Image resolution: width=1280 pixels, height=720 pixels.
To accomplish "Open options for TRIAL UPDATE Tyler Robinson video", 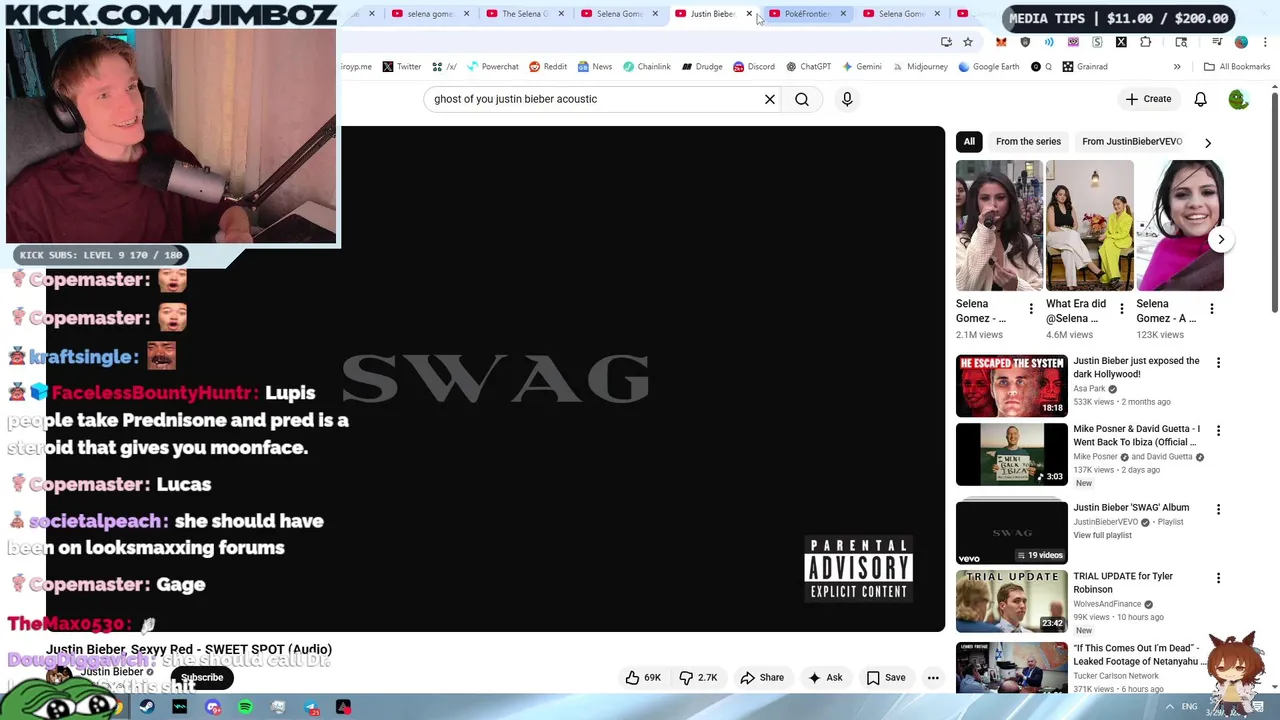I will (x=1218, y=577).
